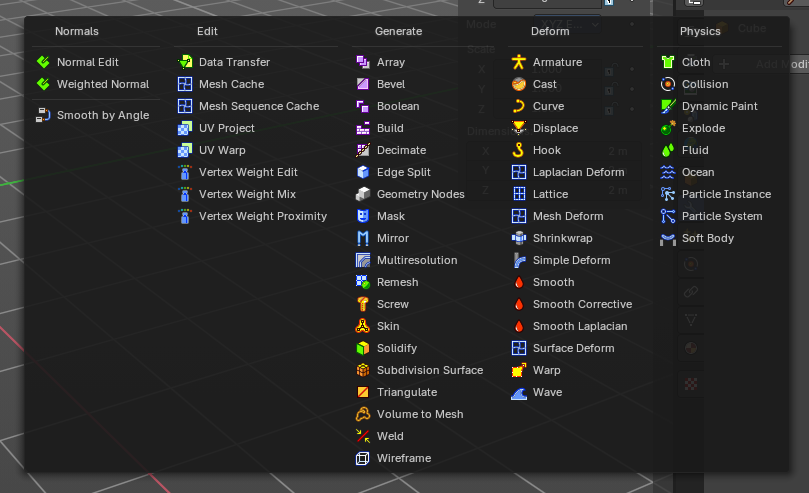Click the Shrinkwrap modifier icon

click(x=519, y=238)
